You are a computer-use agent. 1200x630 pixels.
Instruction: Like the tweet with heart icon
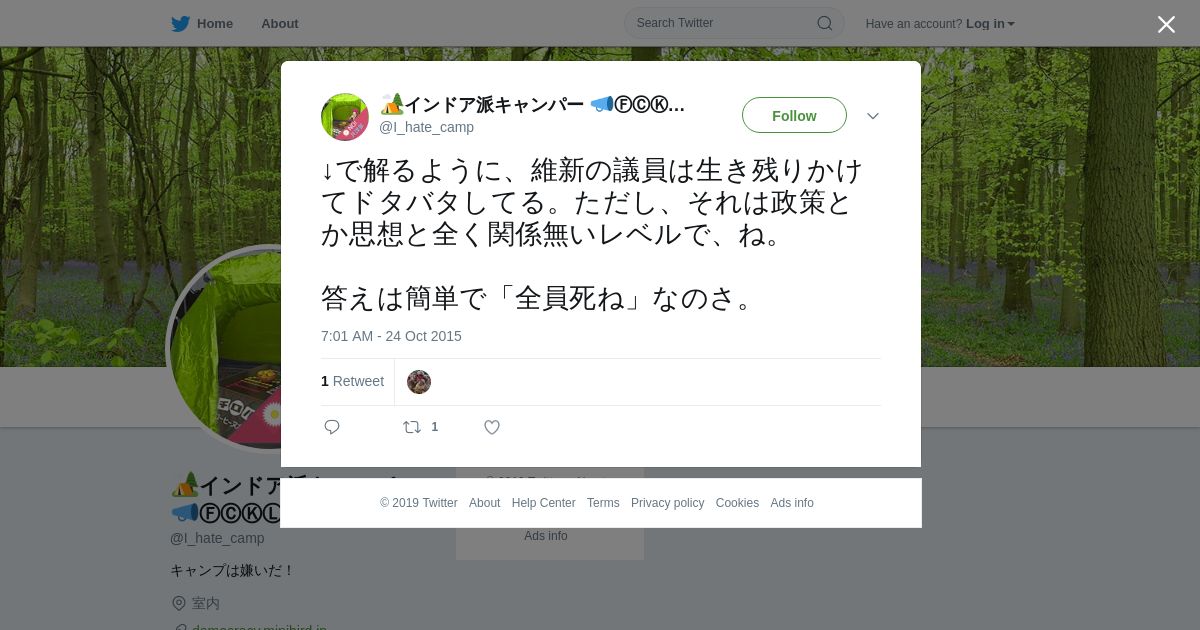coord(492,427)
